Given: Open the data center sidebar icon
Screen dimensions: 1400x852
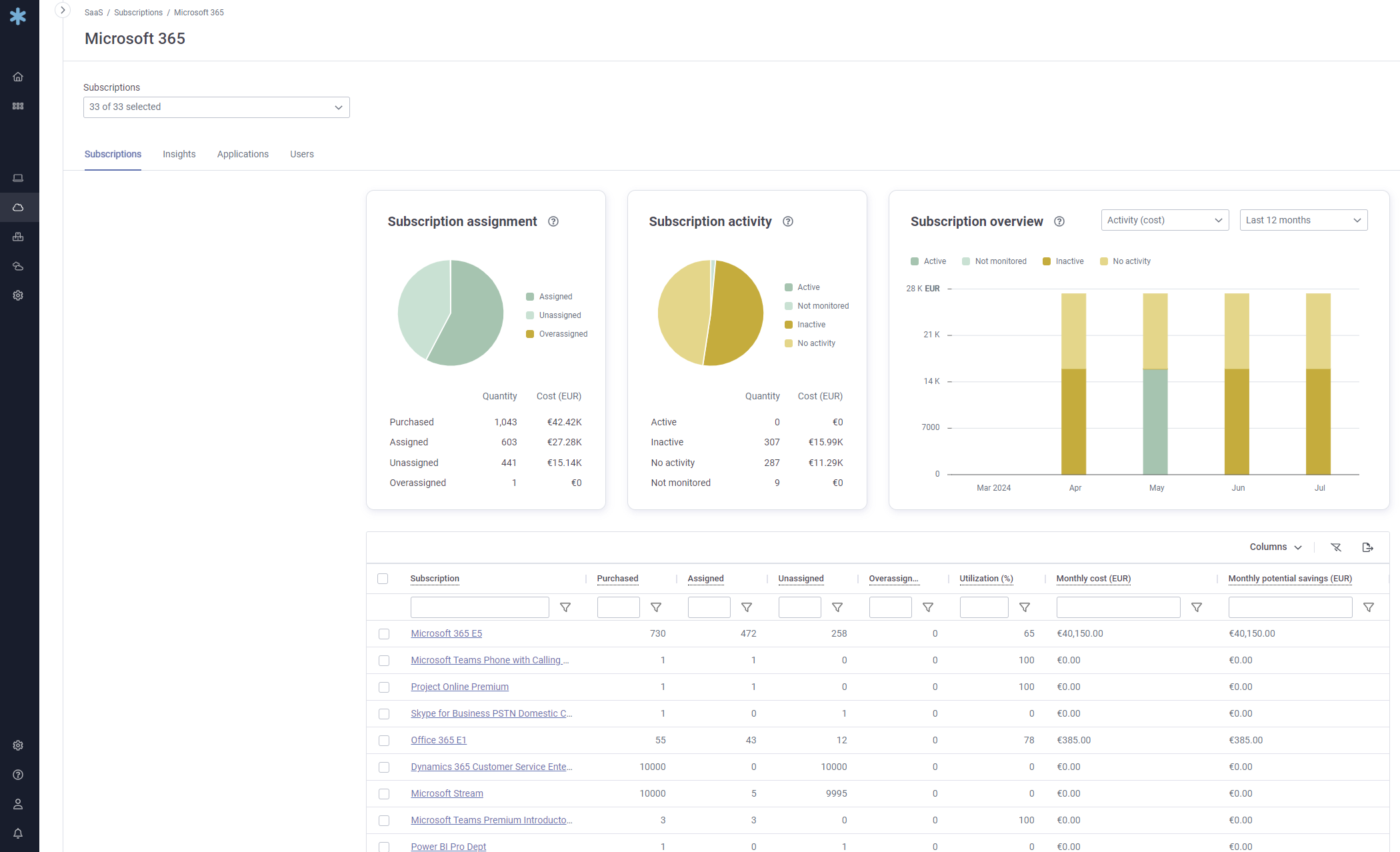Looking at the screenshot, I should [18, 237].
